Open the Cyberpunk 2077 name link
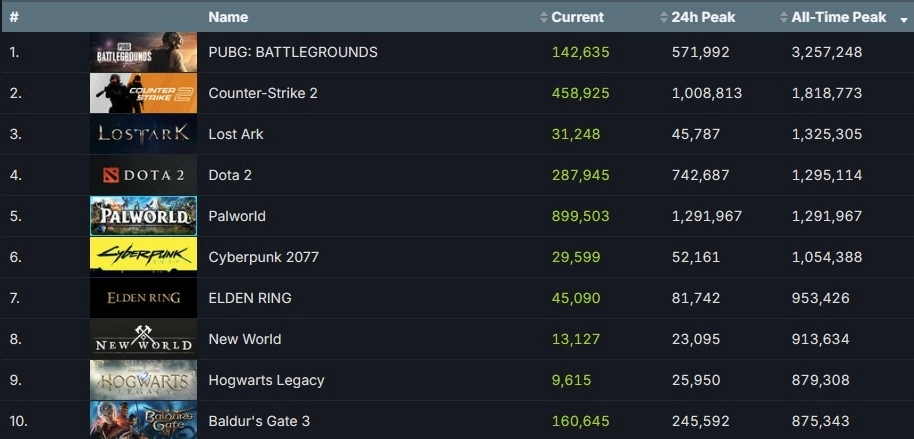 coord(263,257)
